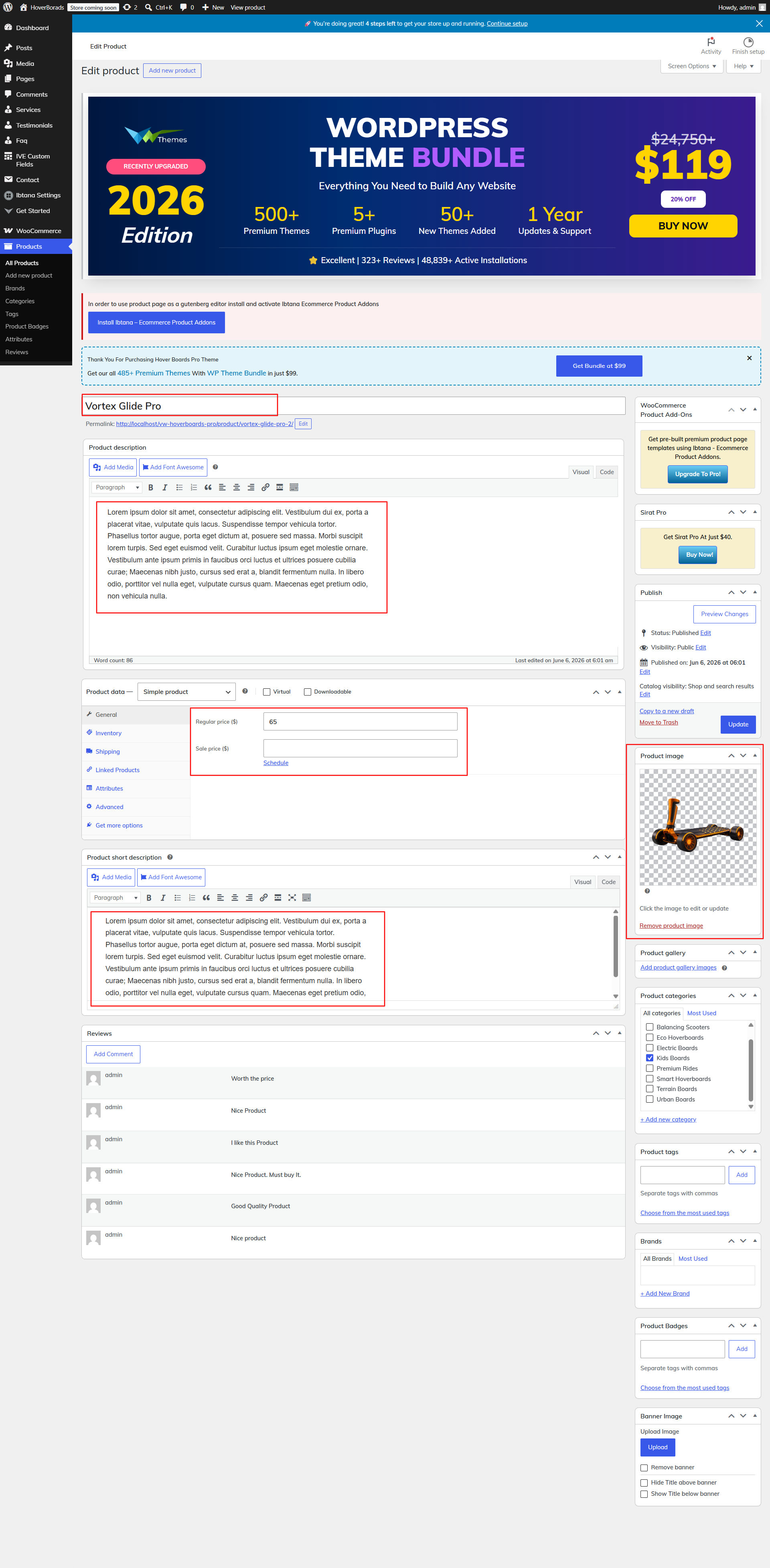The image size is (770, 1568).
Task: Click Add new product button
Action: coord(172,71)
